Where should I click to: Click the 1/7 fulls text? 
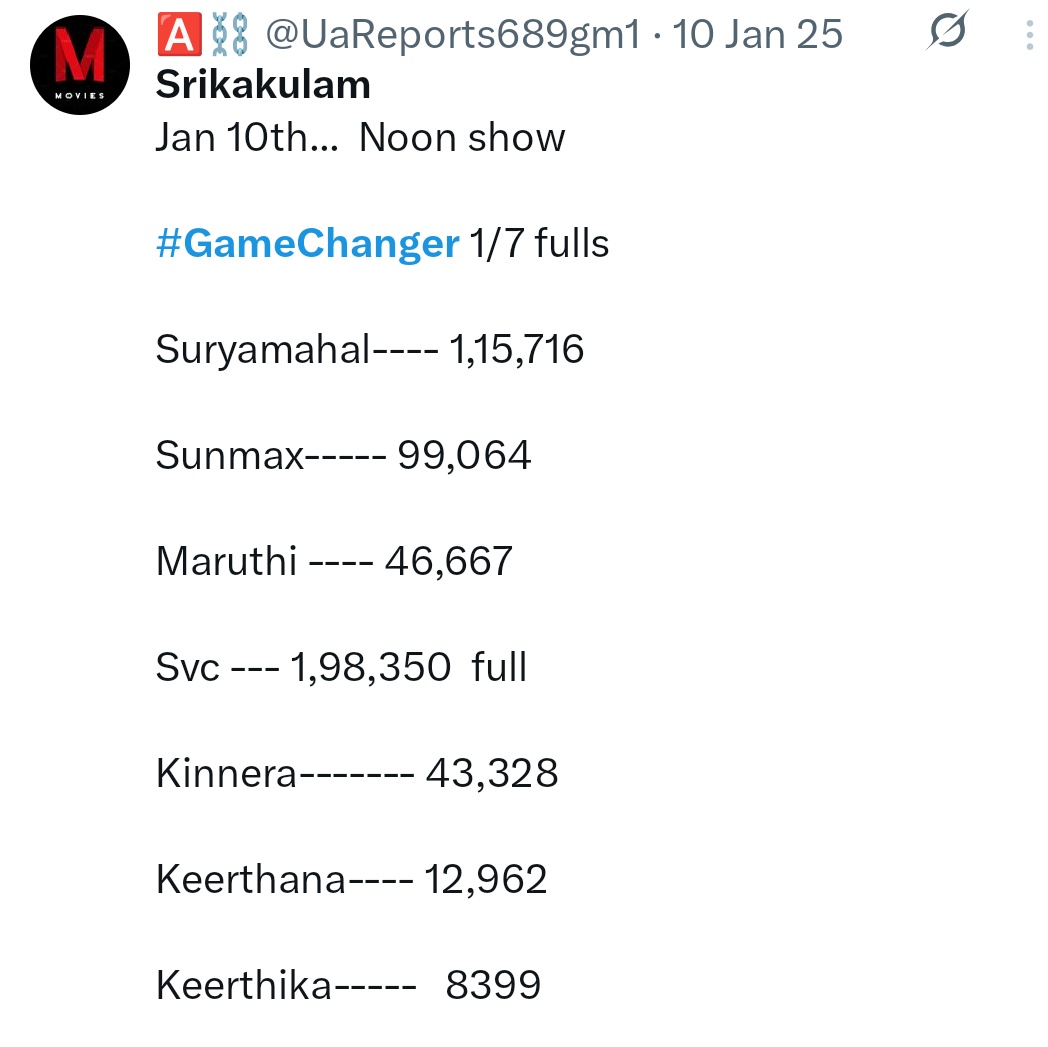[x=539, y=243]
